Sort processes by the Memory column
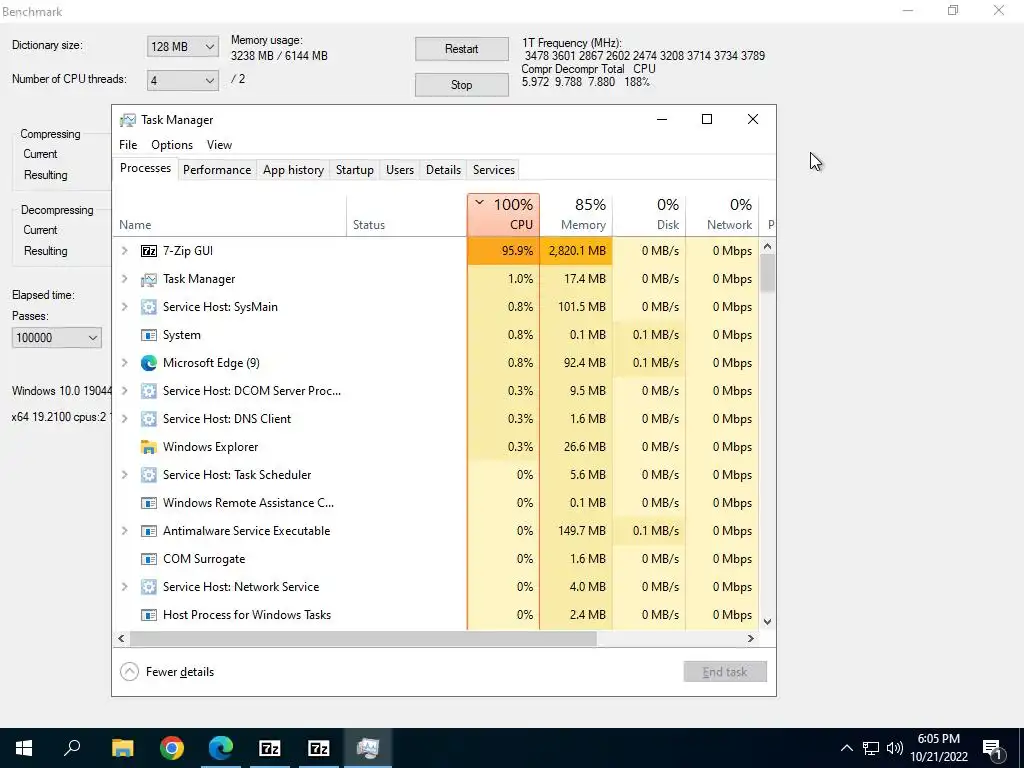Image resolution: width=1024 pixels, height=768 pixels. [x=577, y=215]
